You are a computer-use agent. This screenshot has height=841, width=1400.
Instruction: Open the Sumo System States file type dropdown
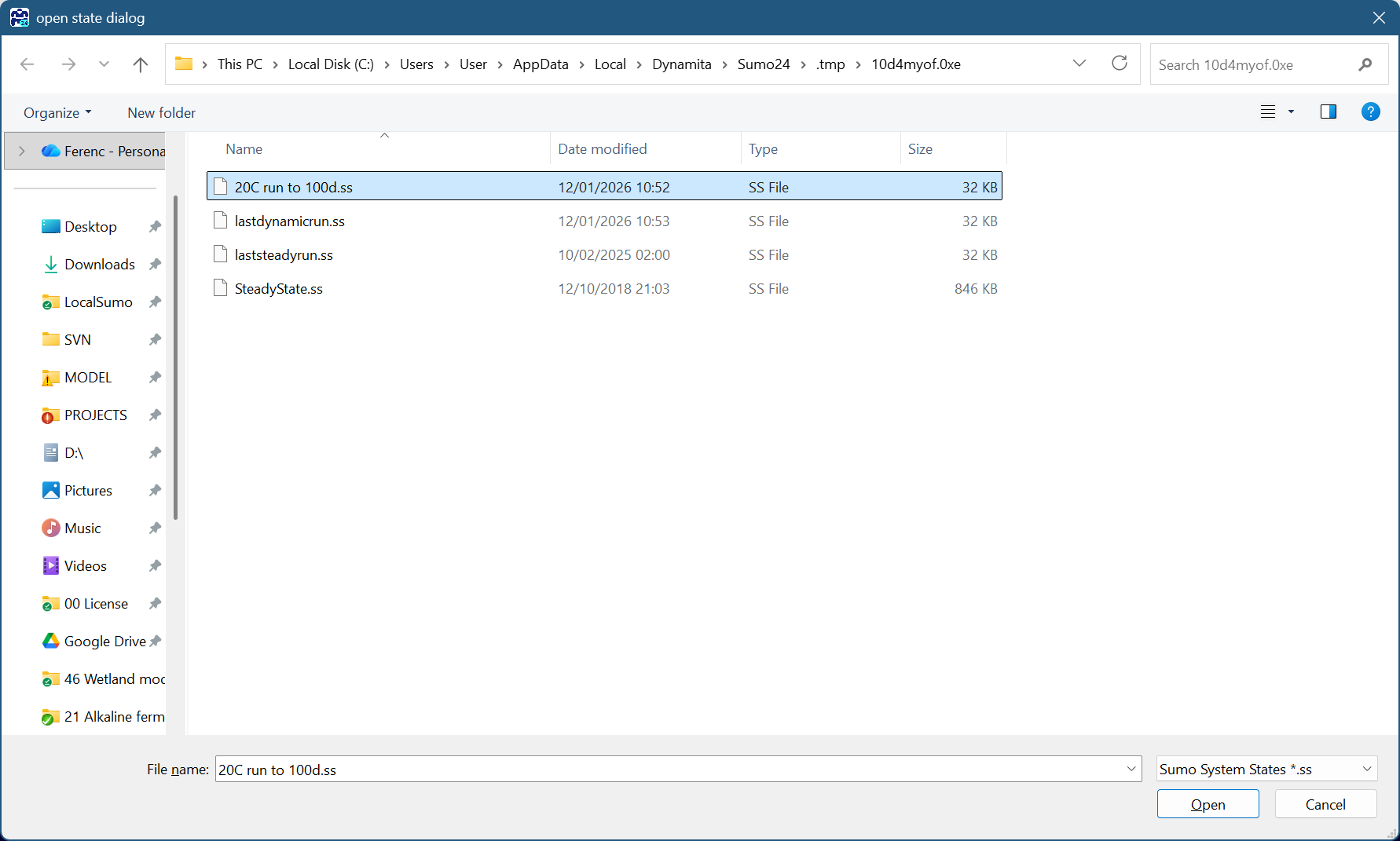pyautogui.click(x=1266, y=770)
